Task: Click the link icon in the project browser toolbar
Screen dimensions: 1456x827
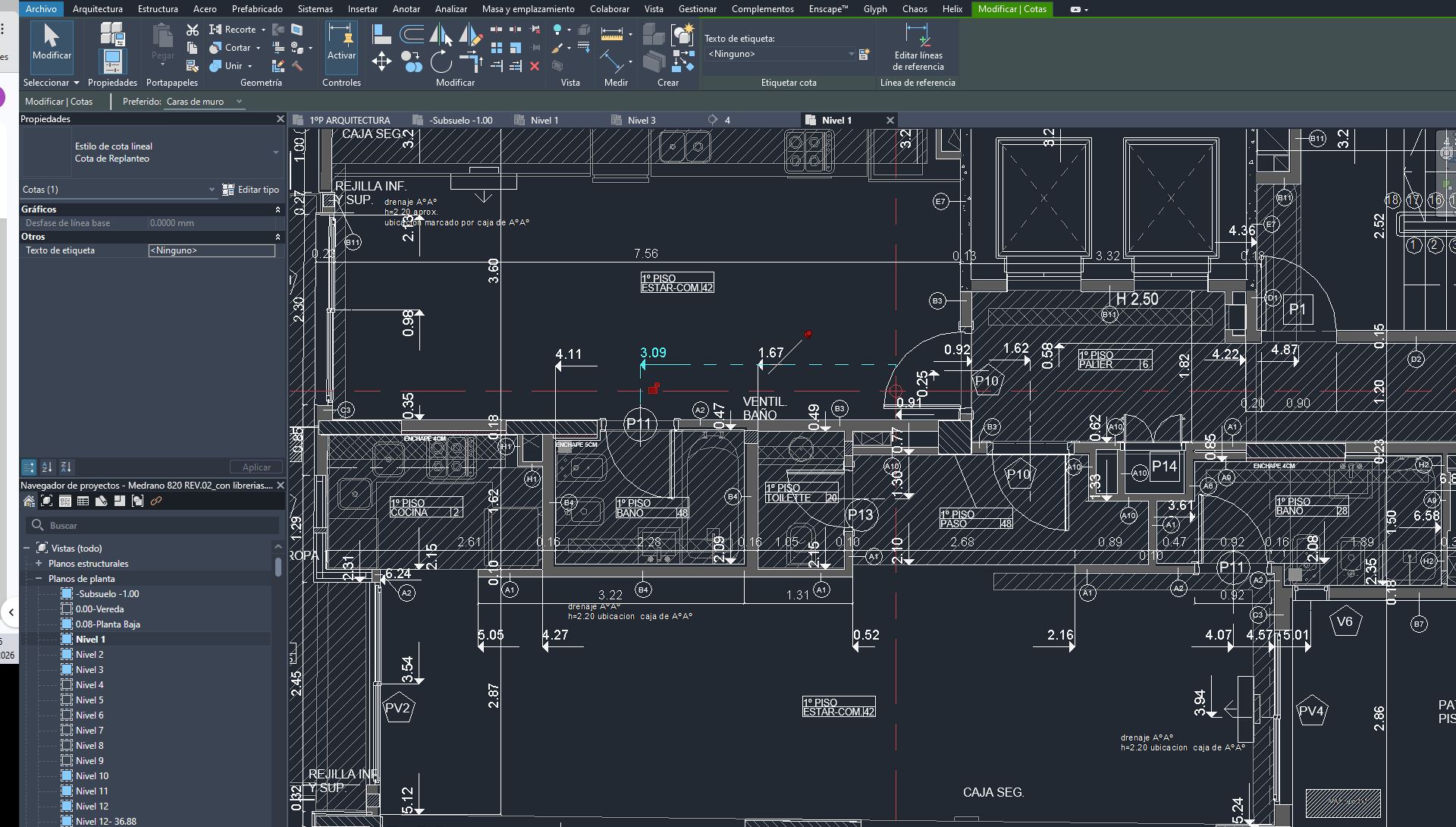Action: tap(156, 501)
